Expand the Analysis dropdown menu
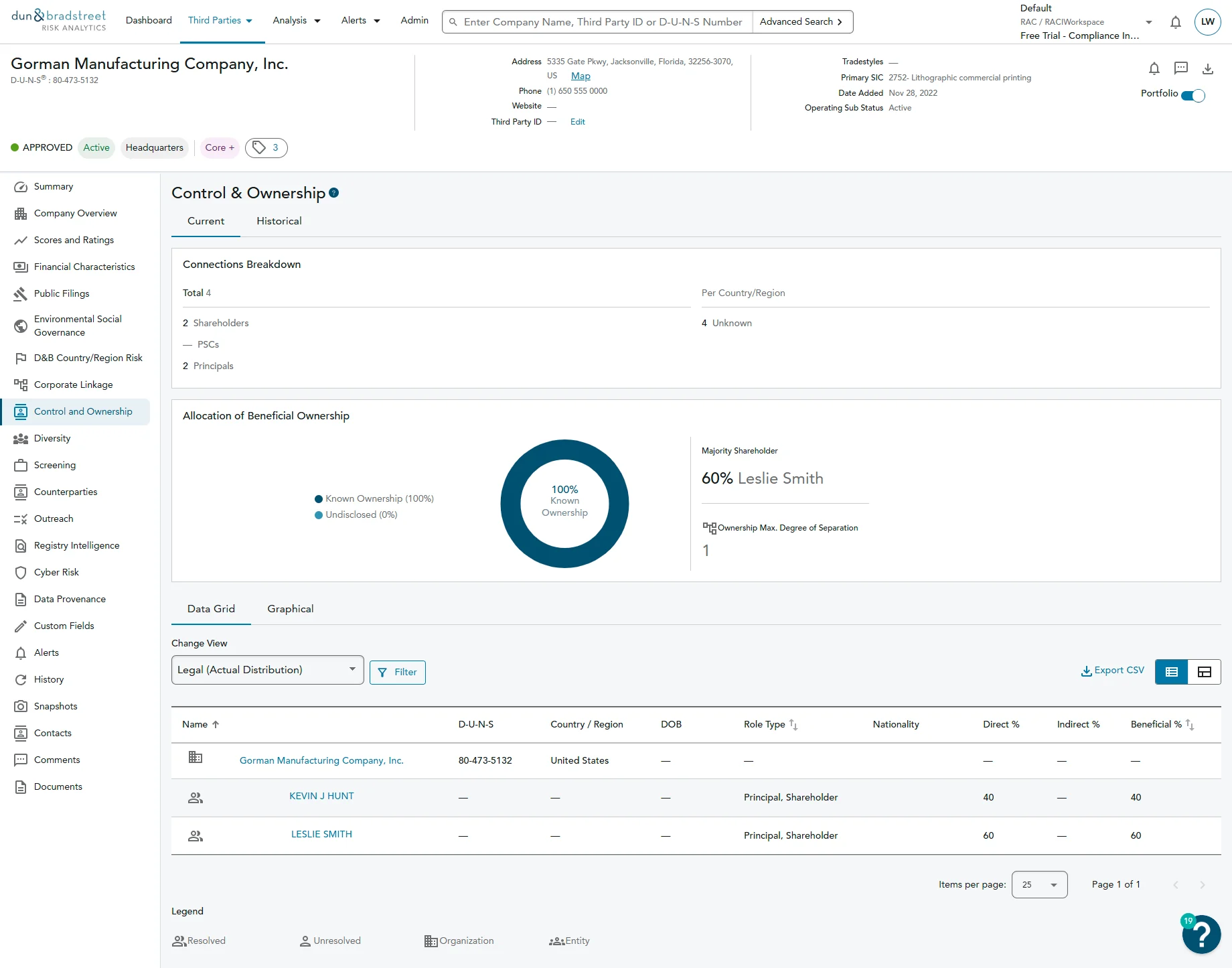 coord(297,20)
